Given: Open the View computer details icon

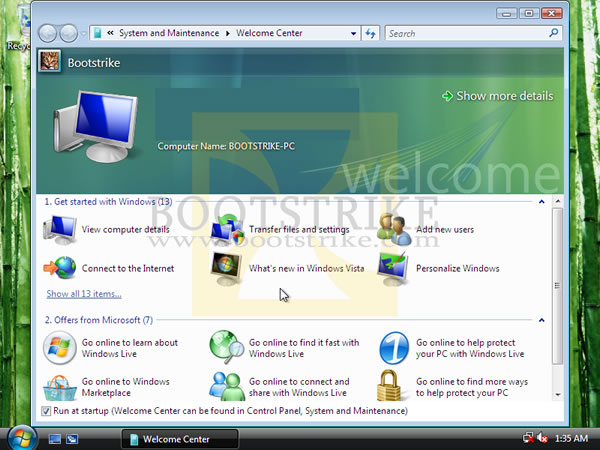Looking at the screenshot, I should point(60,229).
